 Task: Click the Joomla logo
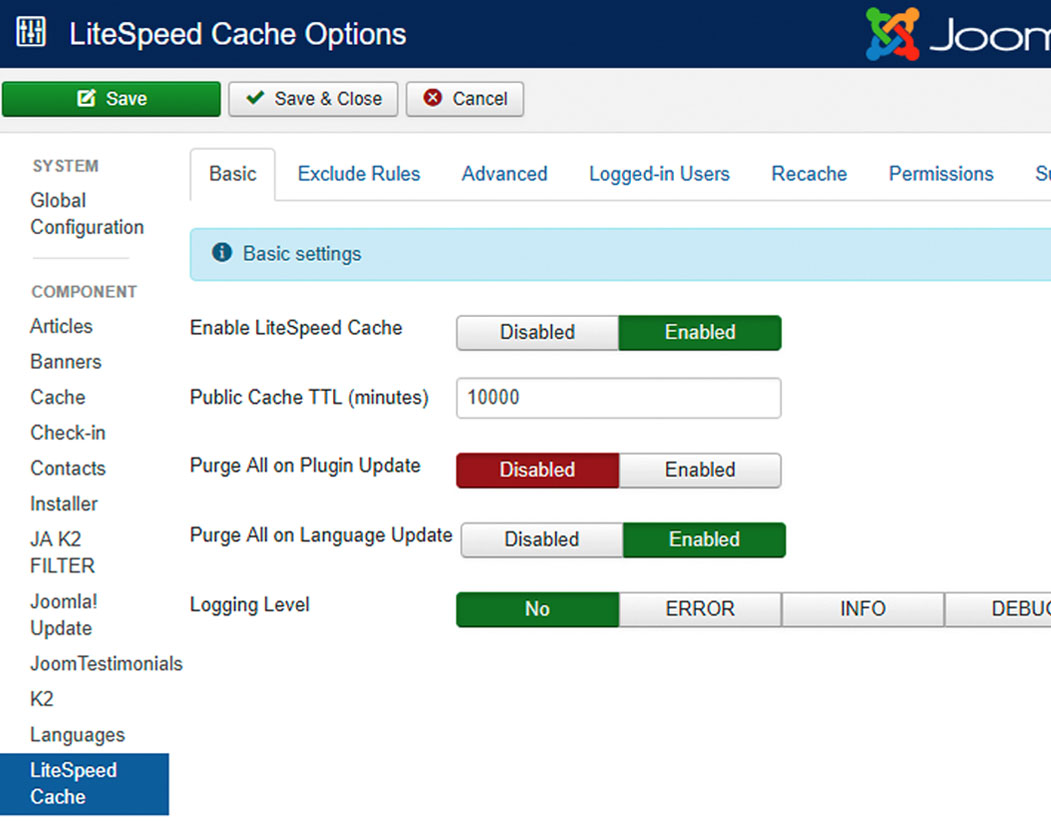958,34
